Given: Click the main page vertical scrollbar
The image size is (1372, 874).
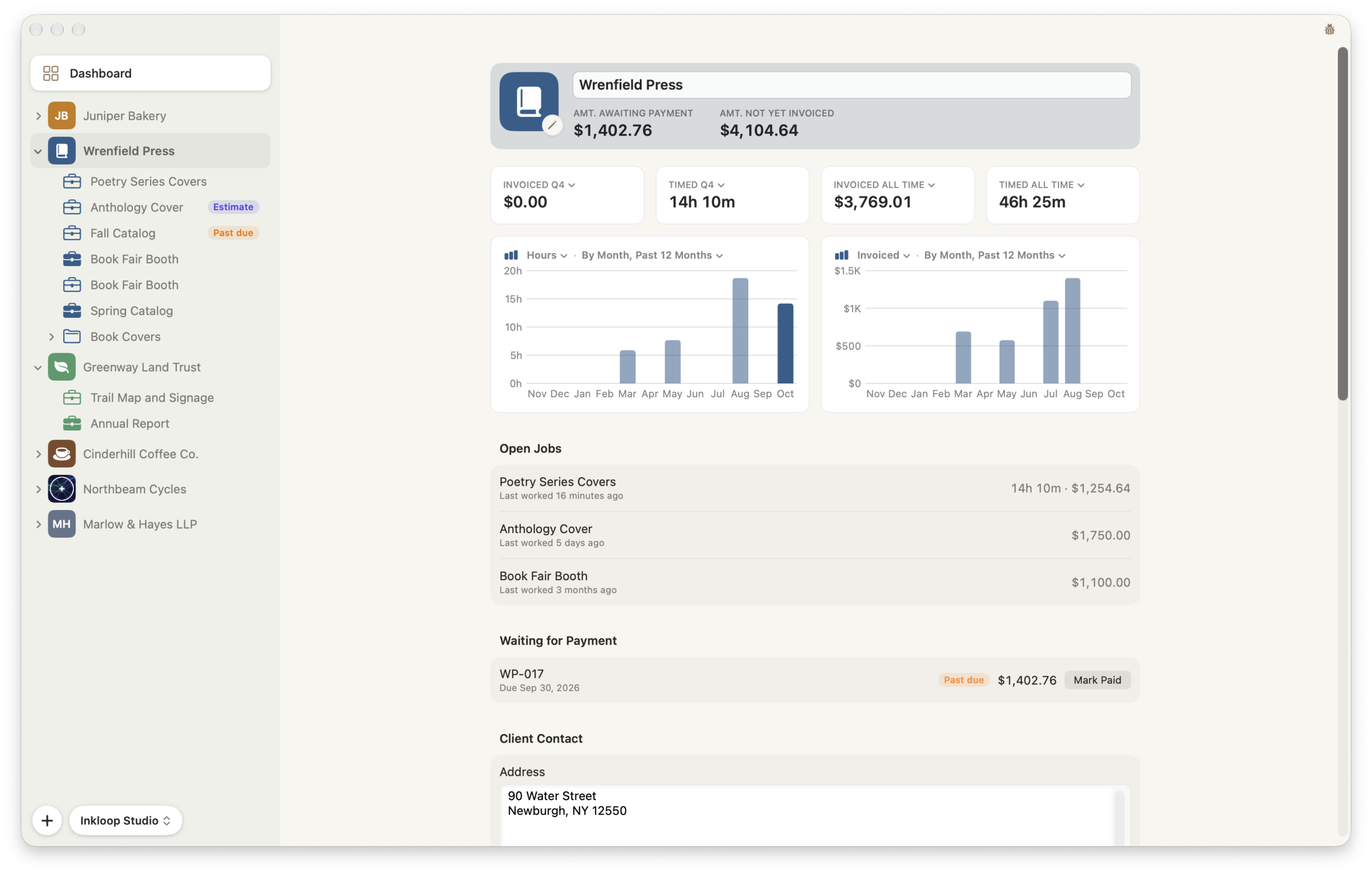Looking at the screenshot, I should click(1343, 224).
